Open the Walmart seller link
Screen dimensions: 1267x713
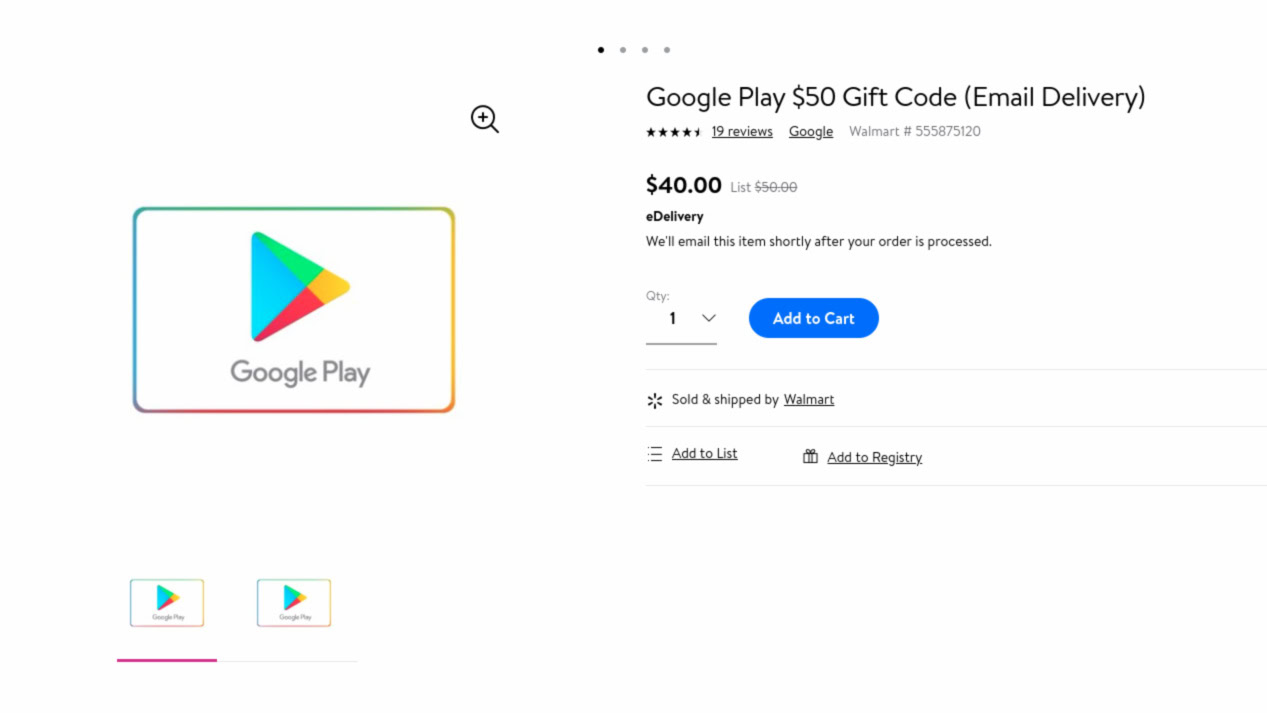tap(808, 400)
